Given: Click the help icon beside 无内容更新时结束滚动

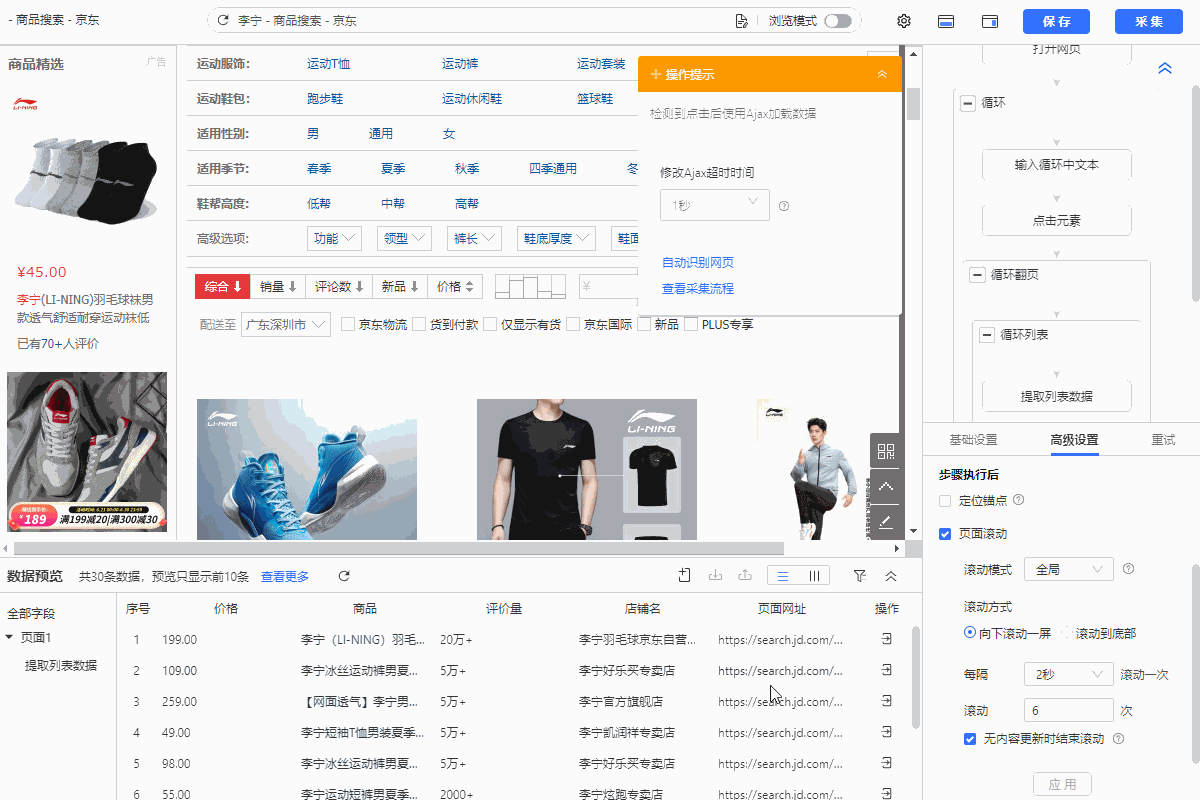Looking at the screenshot, I should (x=1118, y=739).
